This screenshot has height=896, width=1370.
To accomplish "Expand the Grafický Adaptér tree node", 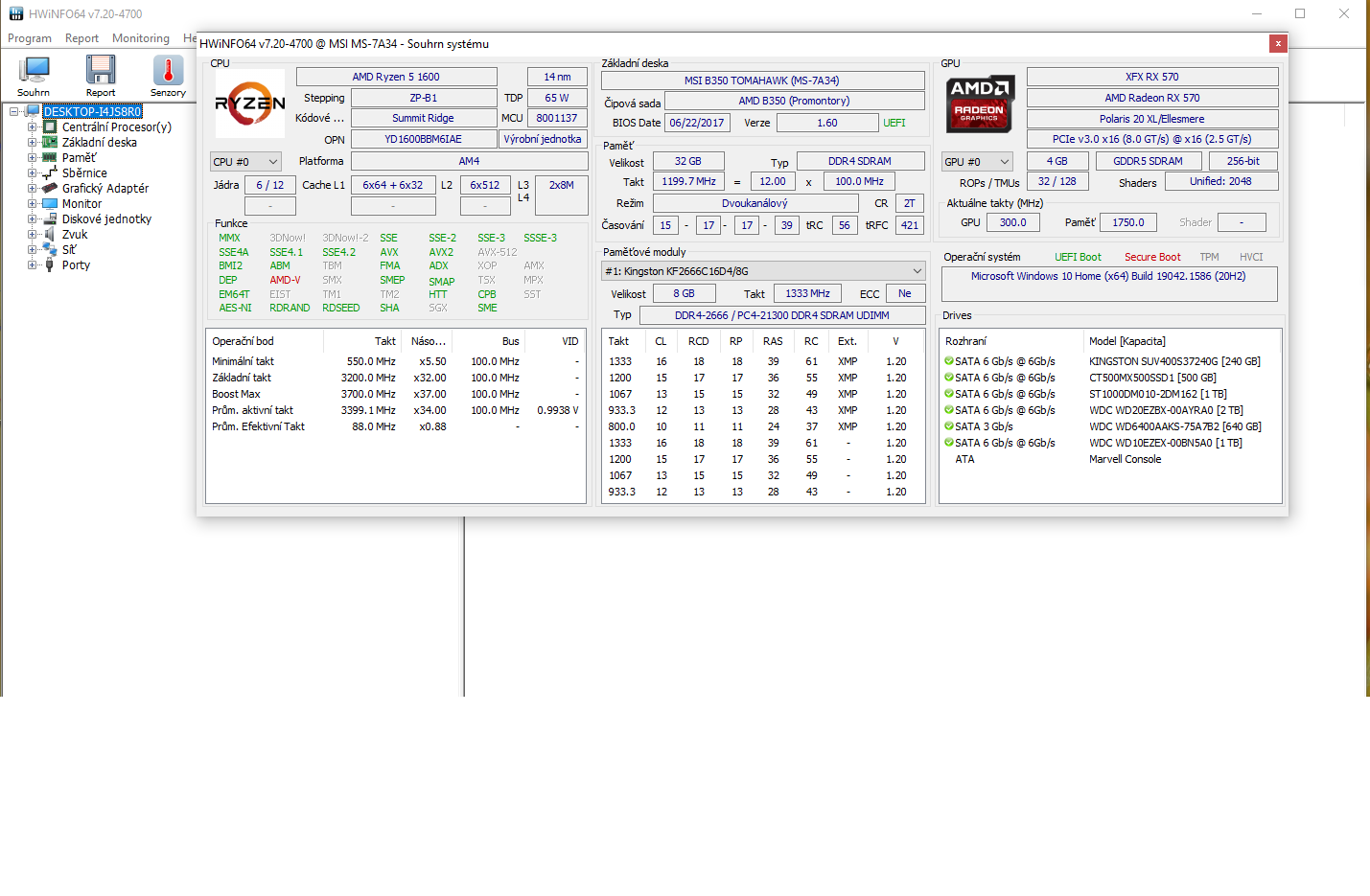I will click(x=32, y=188).
